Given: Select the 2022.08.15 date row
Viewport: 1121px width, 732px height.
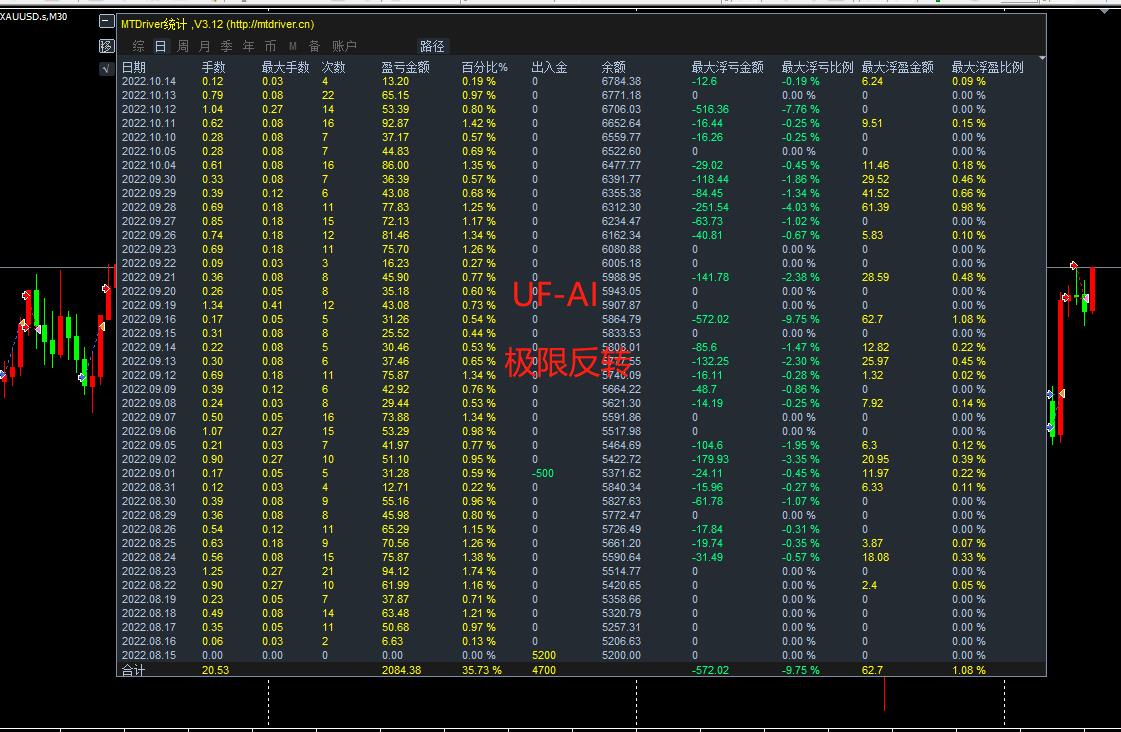Looking at the screenshot, I should 149,656.
